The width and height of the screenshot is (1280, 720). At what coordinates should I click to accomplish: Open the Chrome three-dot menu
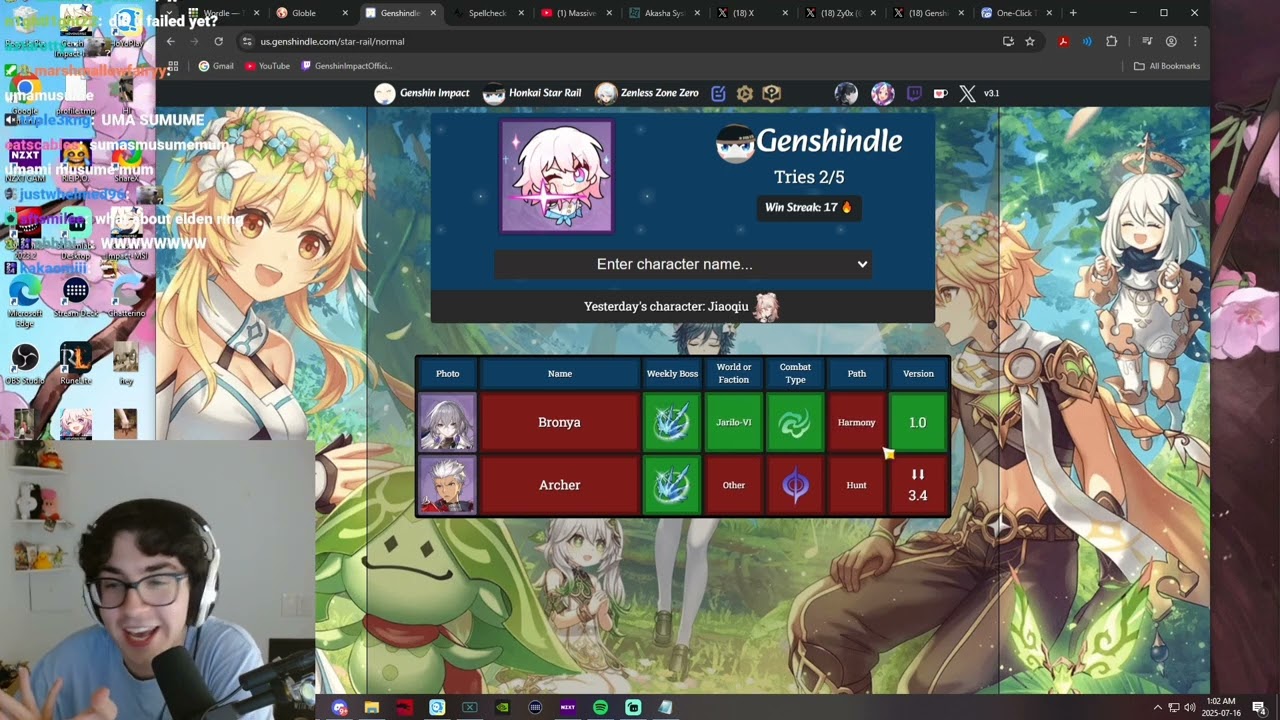[1195, 41]
